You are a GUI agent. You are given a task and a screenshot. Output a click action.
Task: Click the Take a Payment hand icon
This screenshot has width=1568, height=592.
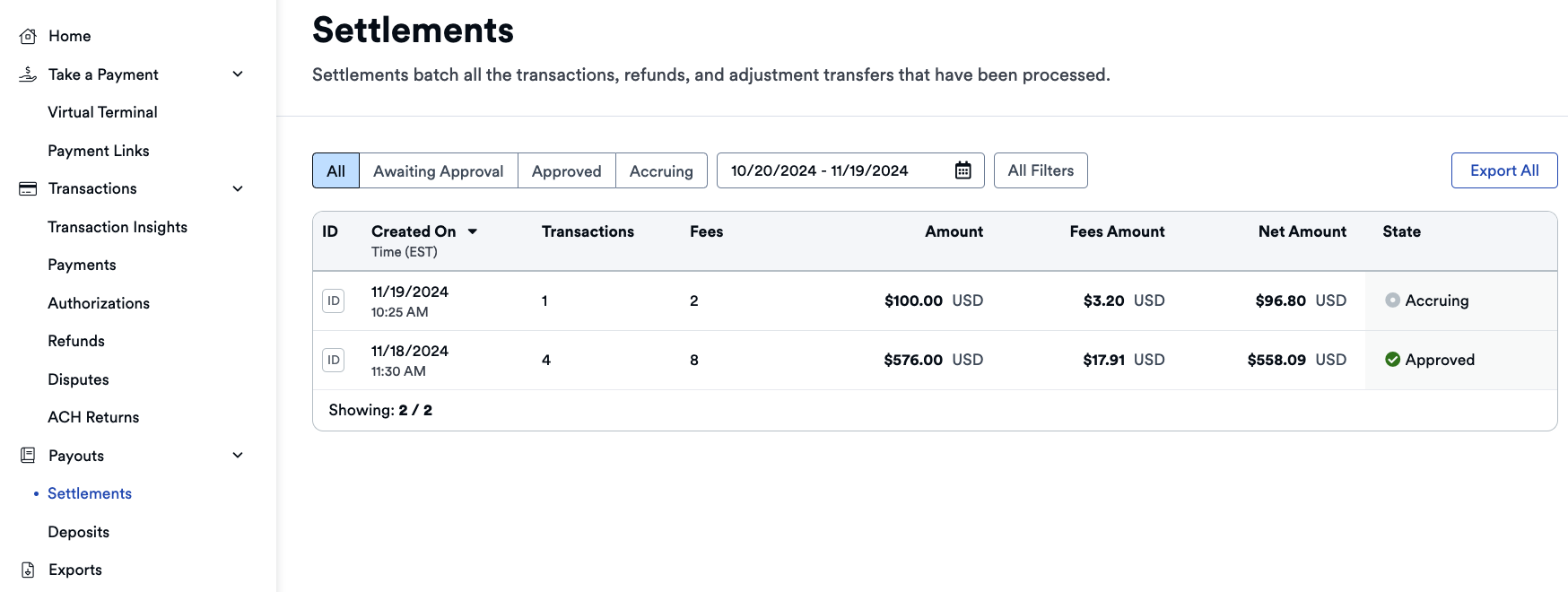29,74
